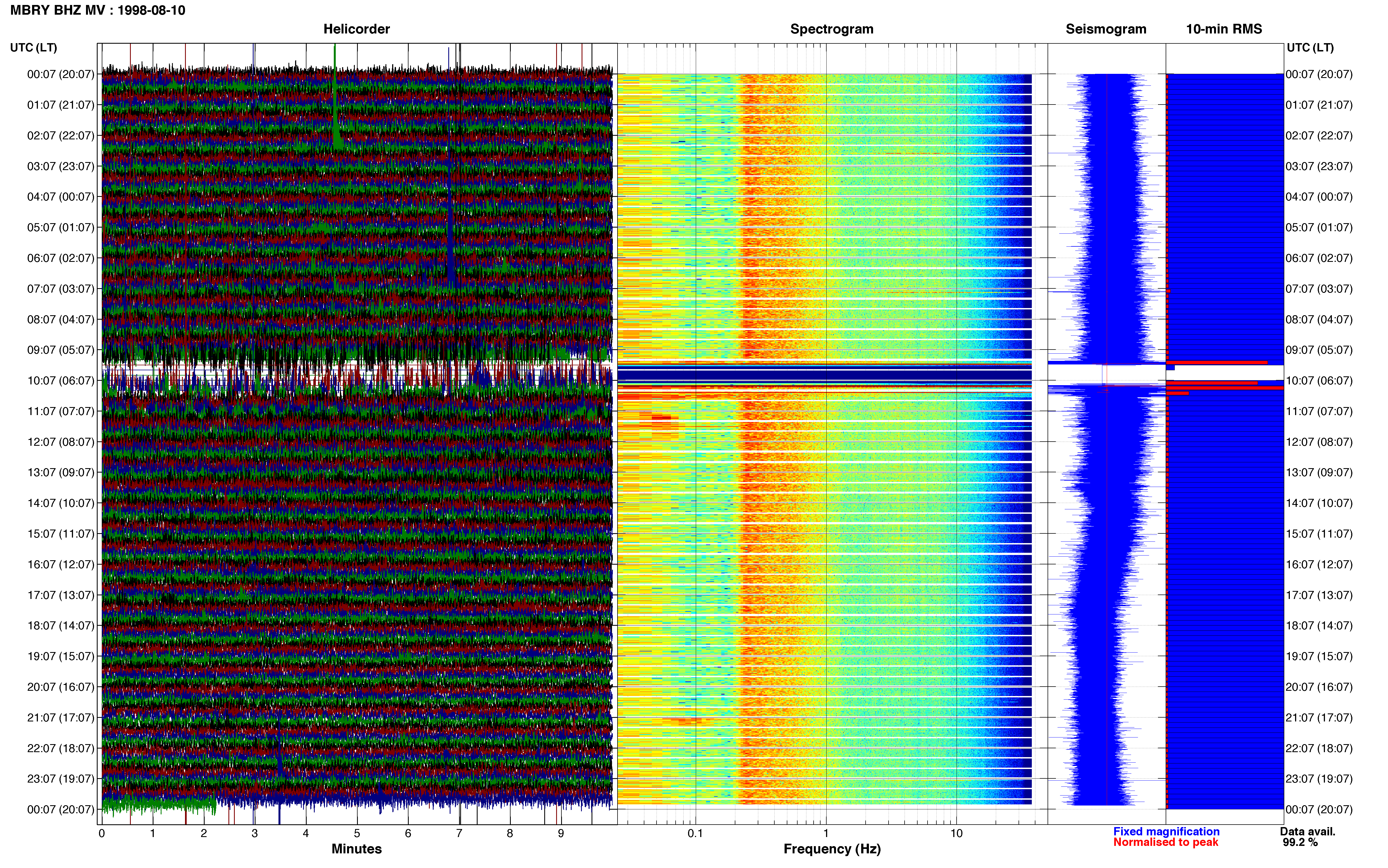This screenshot has width=1388, height=868.
Task: Click the right 'UTC (LT)' axis label
Action: (1310, 48)
